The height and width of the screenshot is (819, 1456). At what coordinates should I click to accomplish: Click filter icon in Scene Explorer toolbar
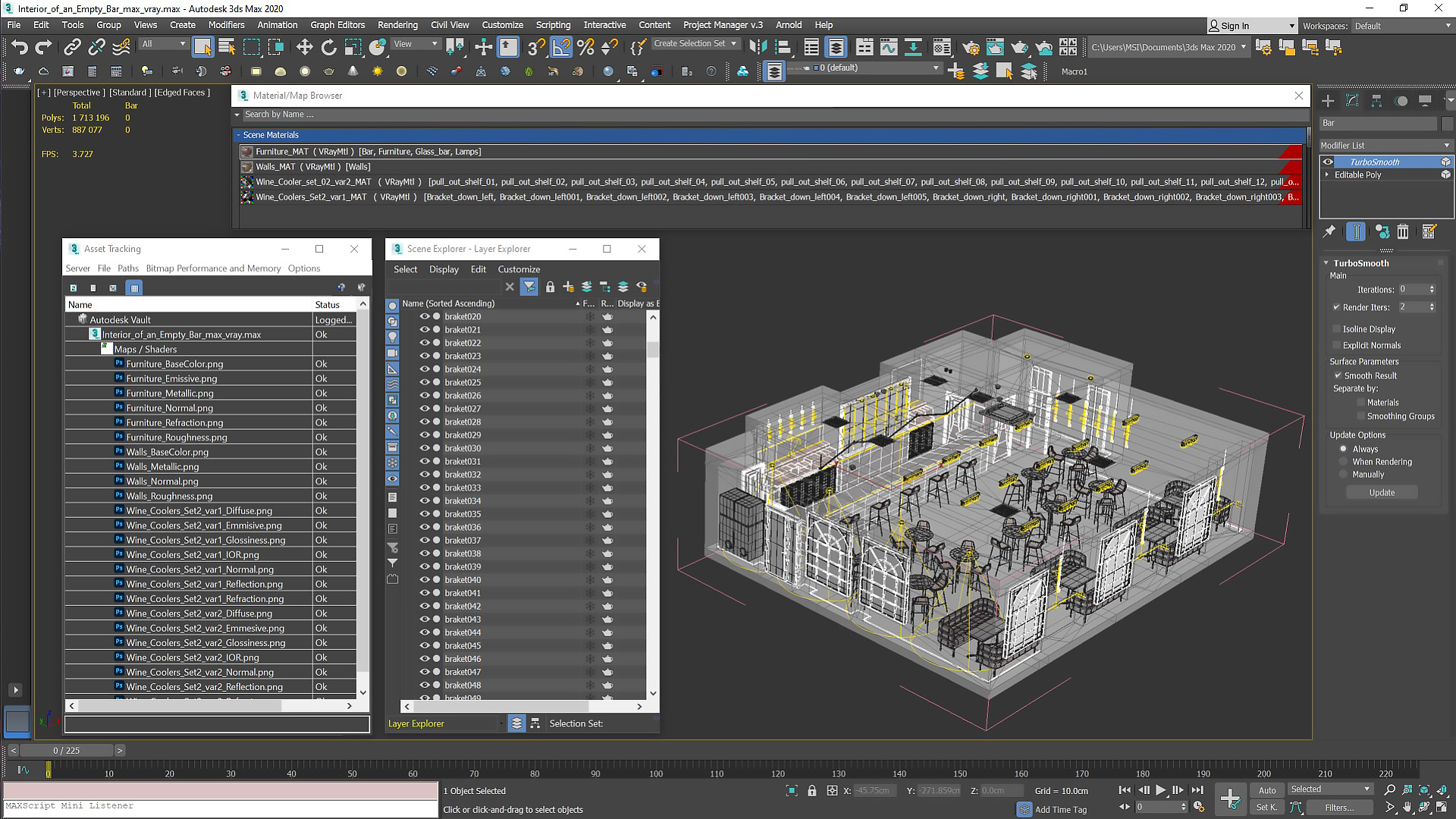tap(529, 287)
